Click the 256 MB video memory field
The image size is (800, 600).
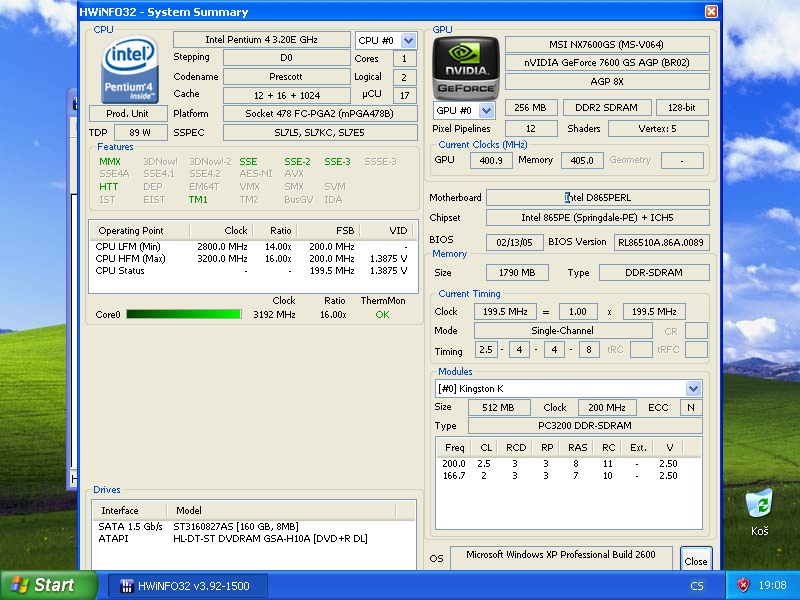pyautogui.click(x=531, y=108)
